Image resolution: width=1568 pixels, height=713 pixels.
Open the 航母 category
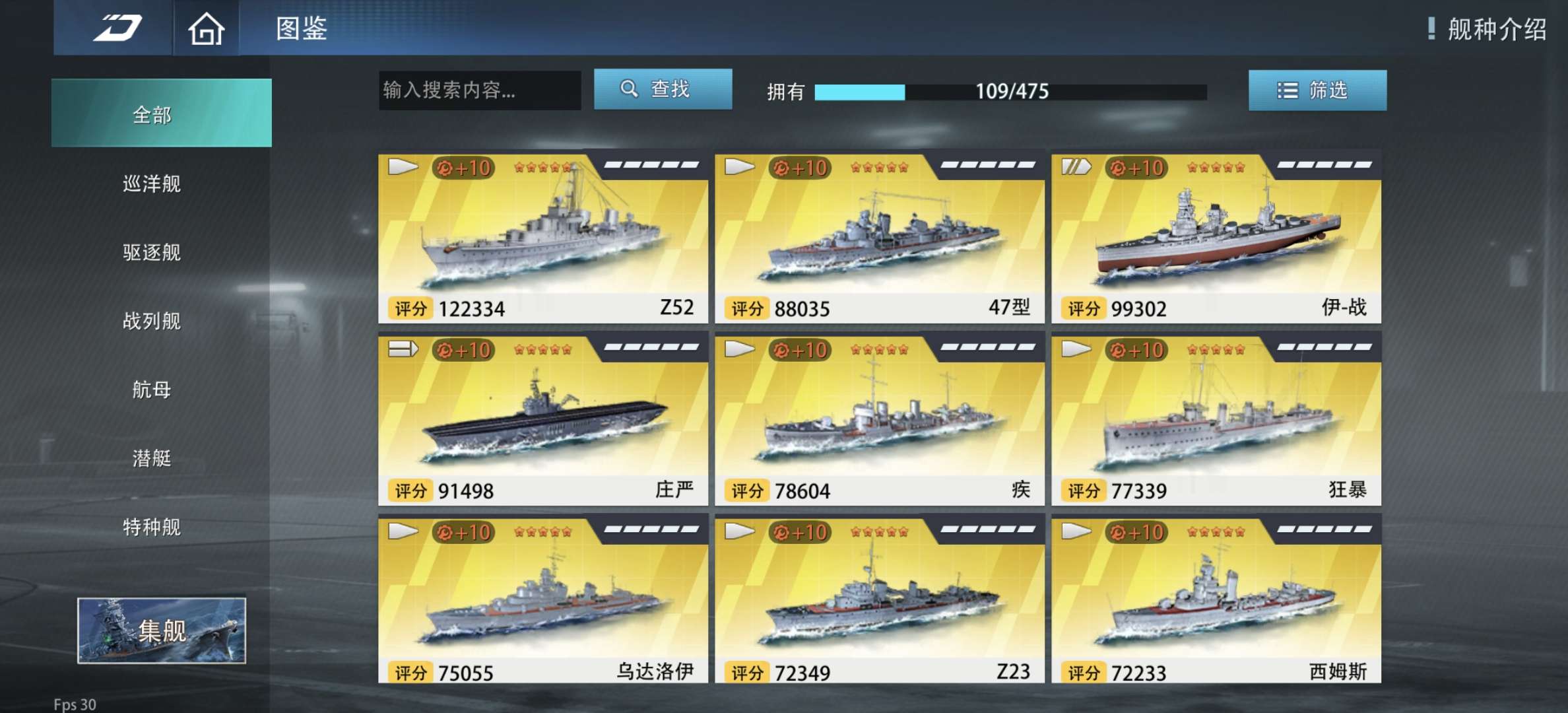click(x=152, y=390)
